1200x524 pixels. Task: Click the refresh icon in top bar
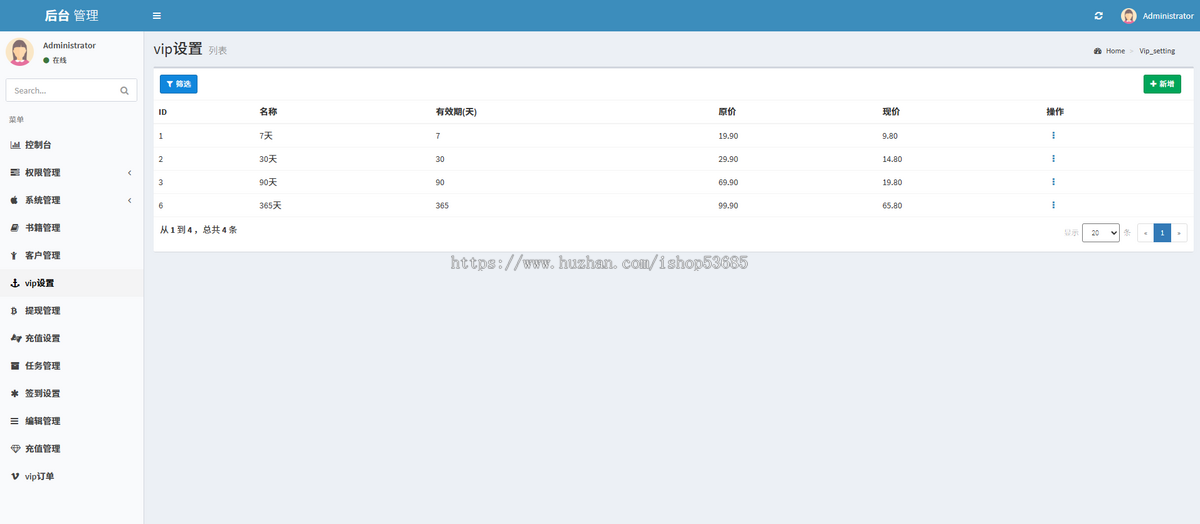[1099, 16]
